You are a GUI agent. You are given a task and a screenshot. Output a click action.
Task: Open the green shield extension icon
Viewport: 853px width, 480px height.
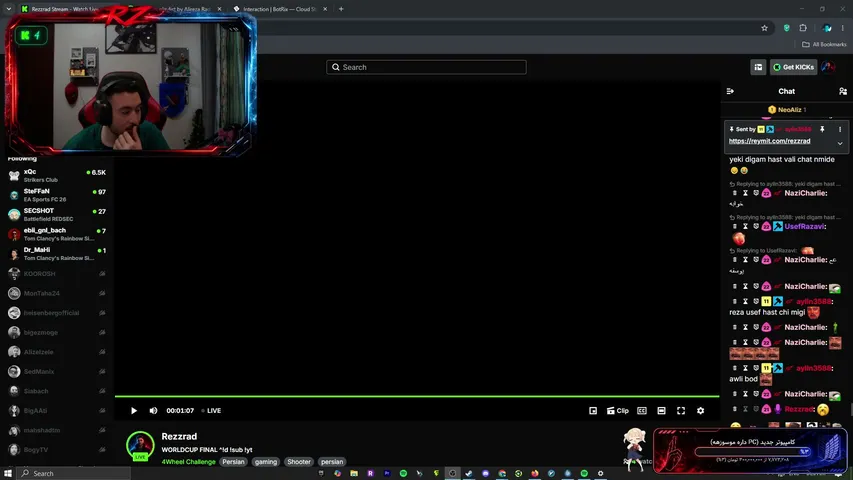[x=787, y=28]
